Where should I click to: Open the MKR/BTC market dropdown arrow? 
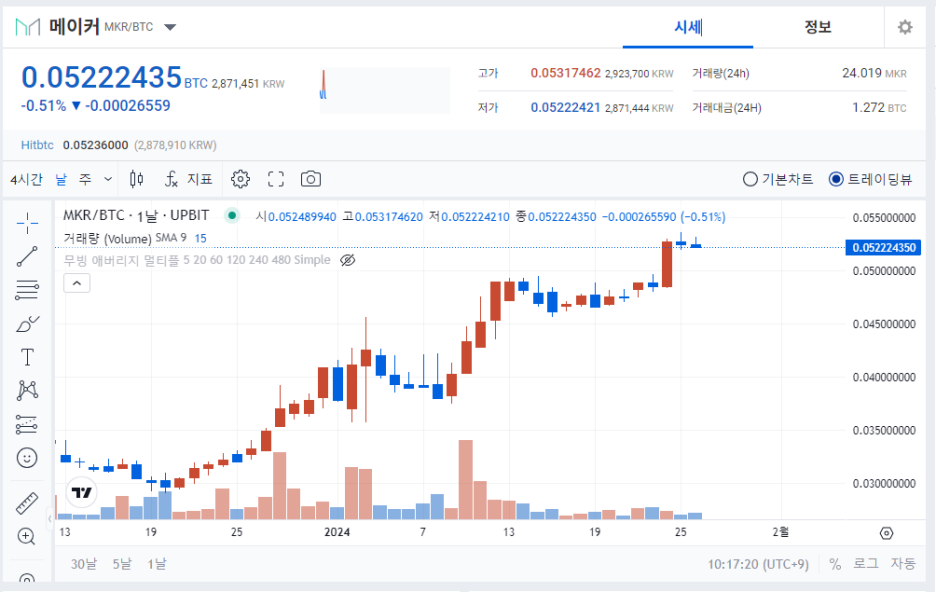point(170,27)
